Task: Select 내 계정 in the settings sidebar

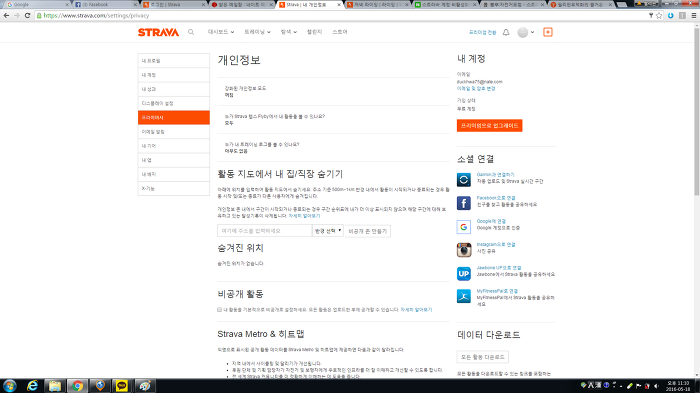Action: tap(174, 75)
